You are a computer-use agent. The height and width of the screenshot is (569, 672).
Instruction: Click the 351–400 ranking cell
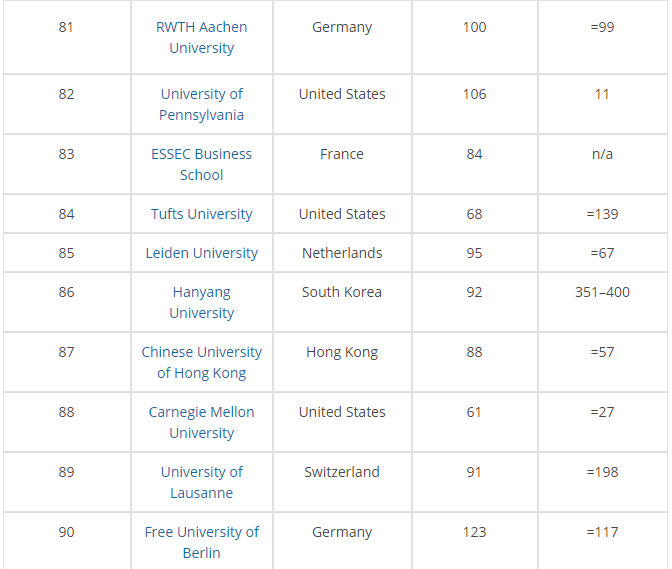(x=602, y=292)
